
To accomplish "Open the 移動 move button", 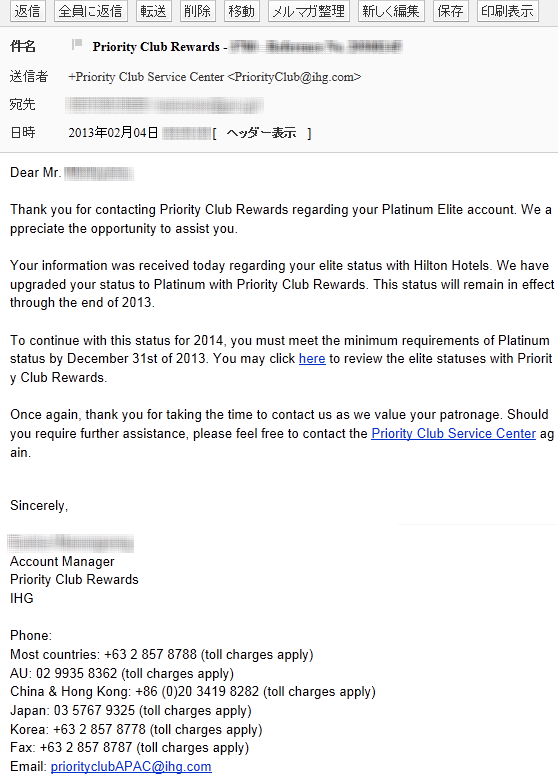I will point(242,11).
